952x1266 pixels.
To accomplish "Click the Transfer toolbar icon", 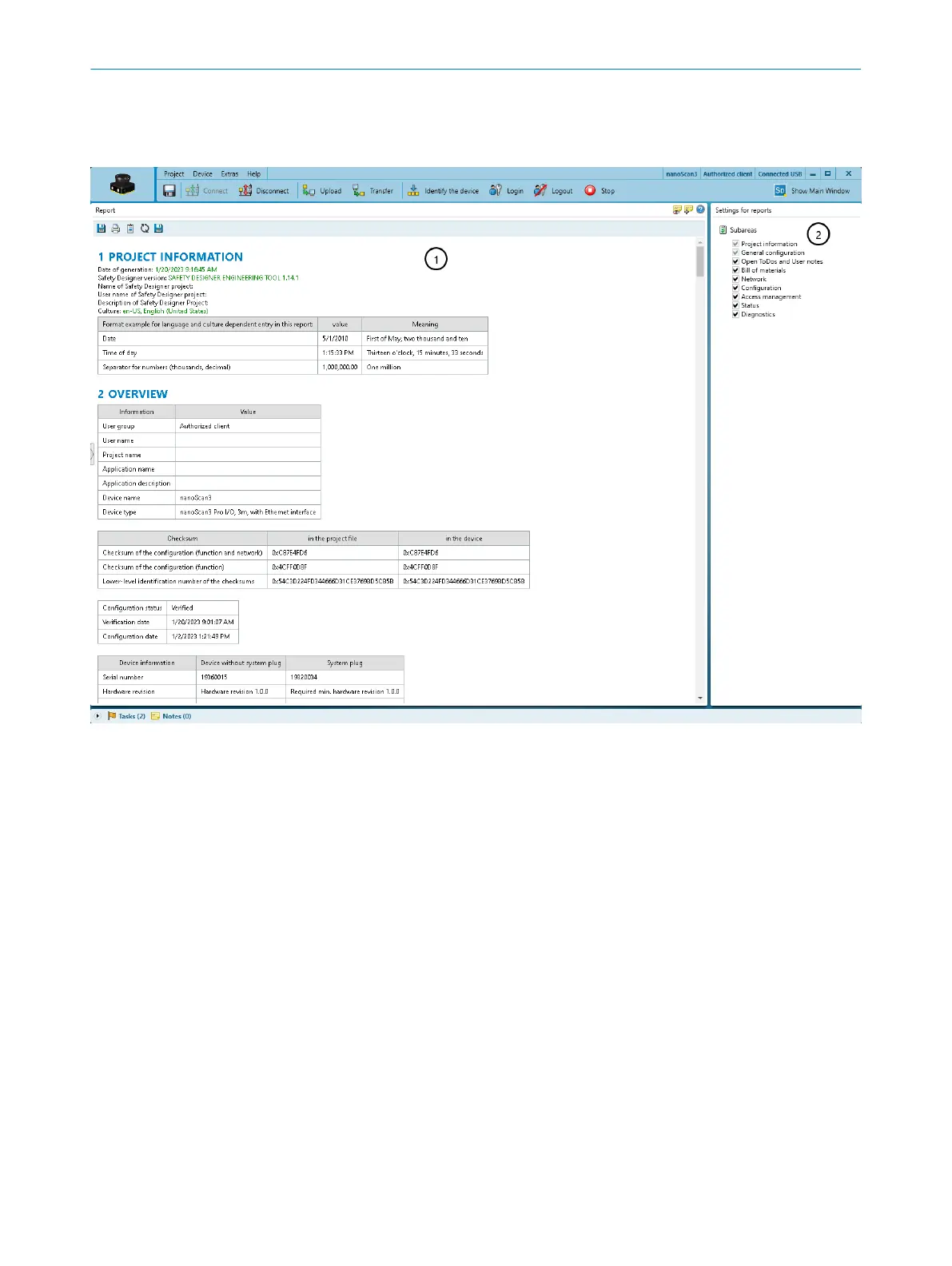I will click(x=359, y=190).
